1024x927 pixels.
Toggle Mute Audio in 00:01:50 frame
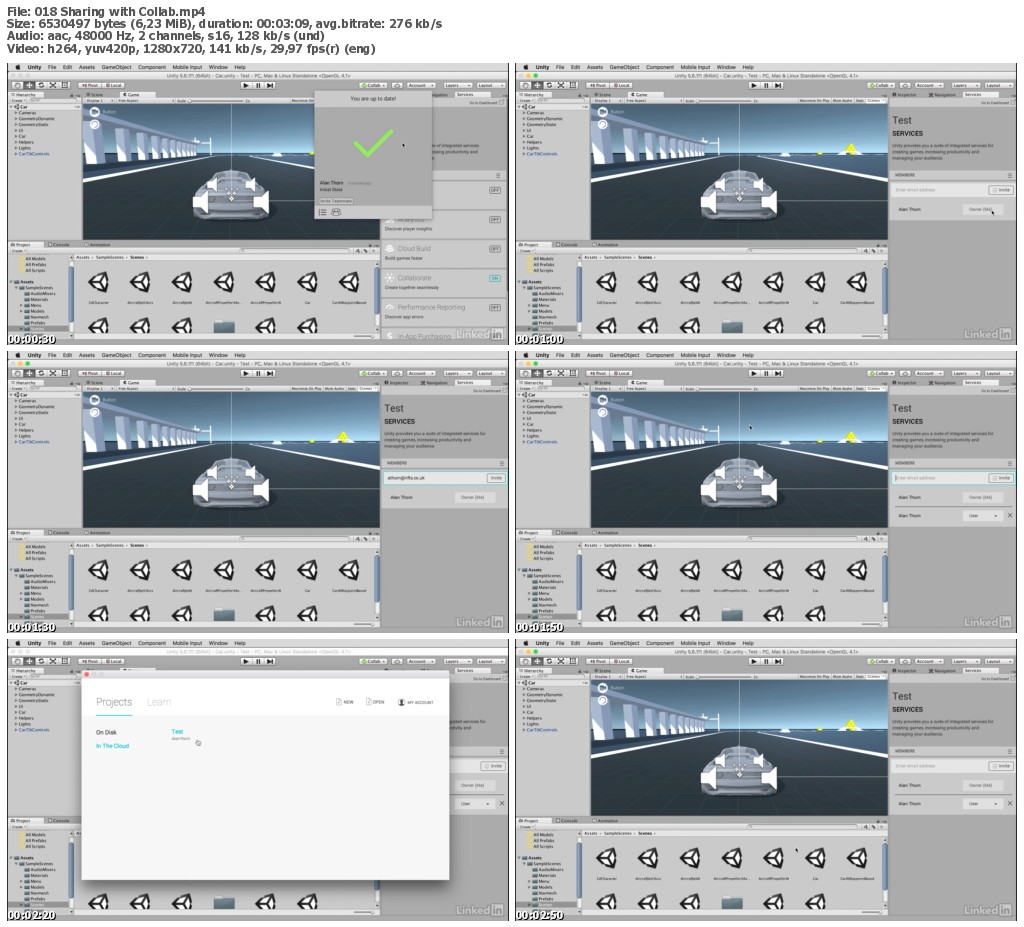pyautogui.click(x=842, y=389)
